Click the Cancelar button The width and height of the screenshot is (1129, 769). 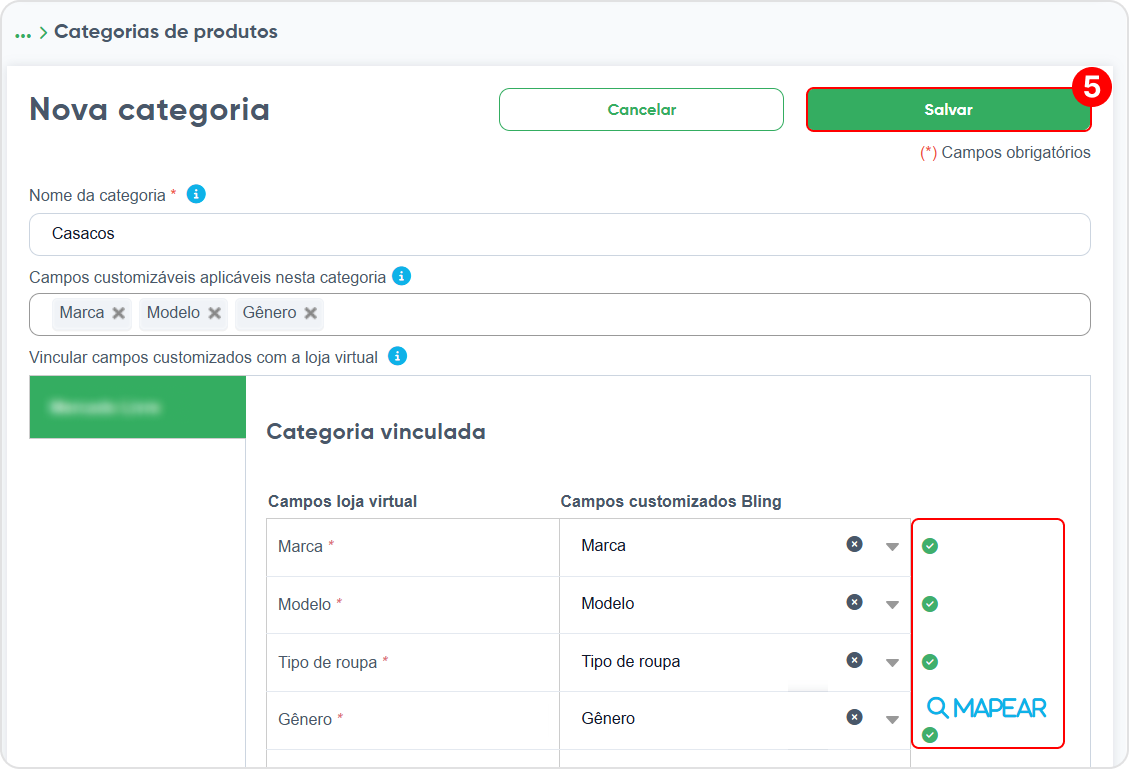641,109
